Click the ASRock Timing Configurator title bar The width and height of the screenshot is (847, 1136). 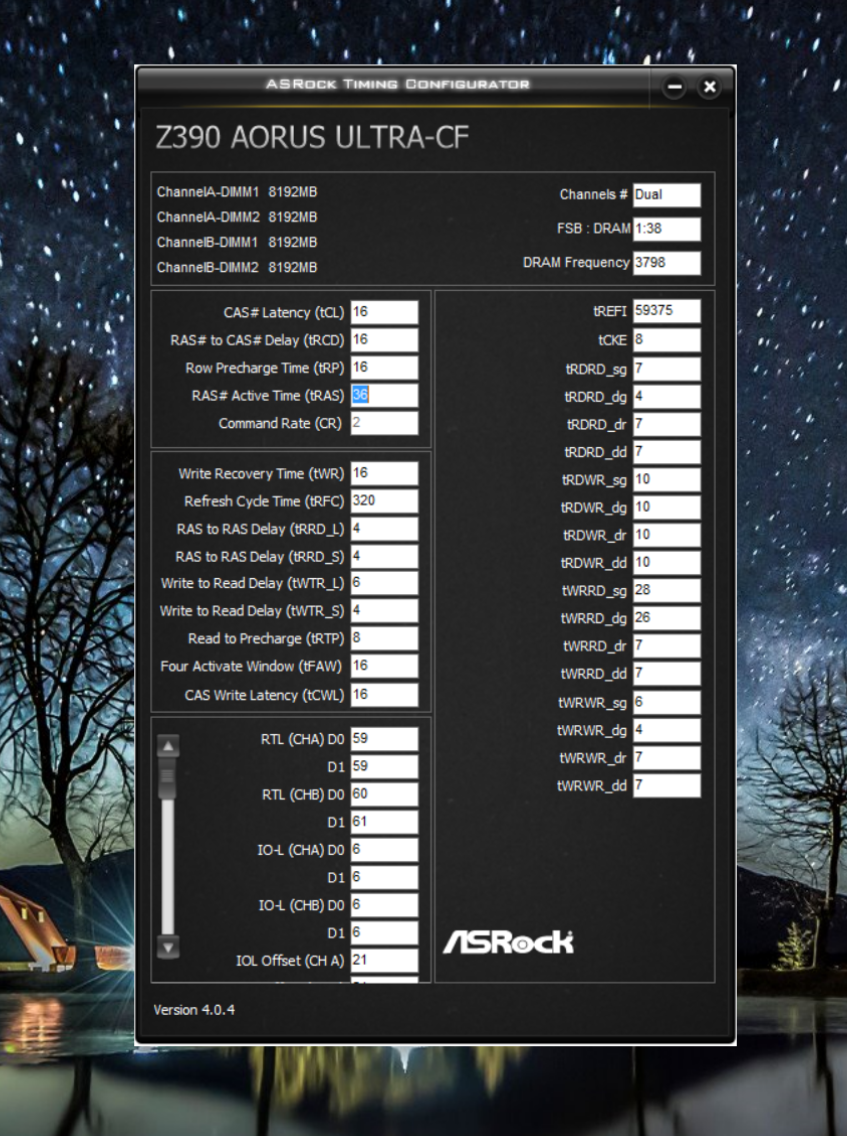[x=397, y=84]
